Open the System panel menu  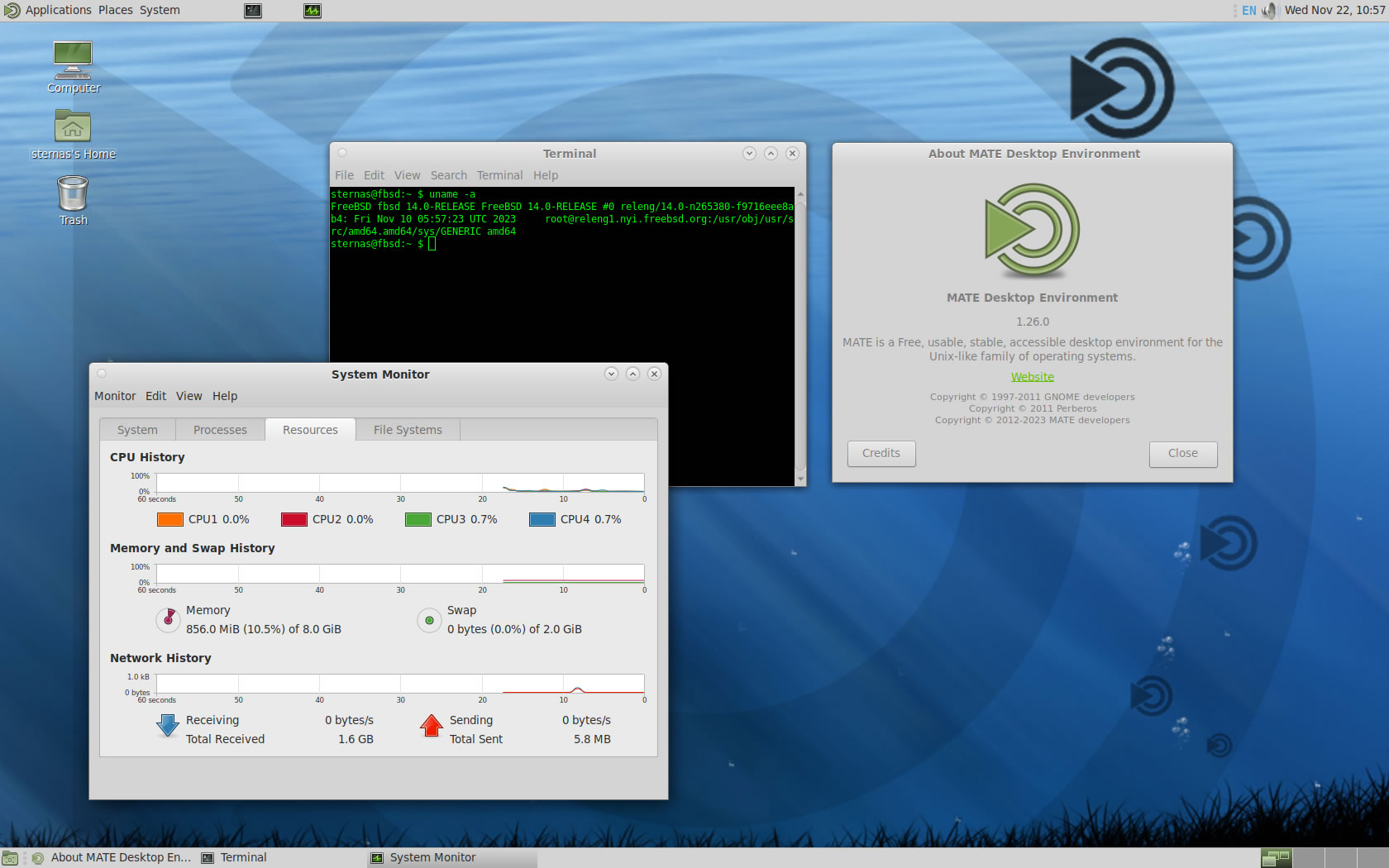[160, 11]
